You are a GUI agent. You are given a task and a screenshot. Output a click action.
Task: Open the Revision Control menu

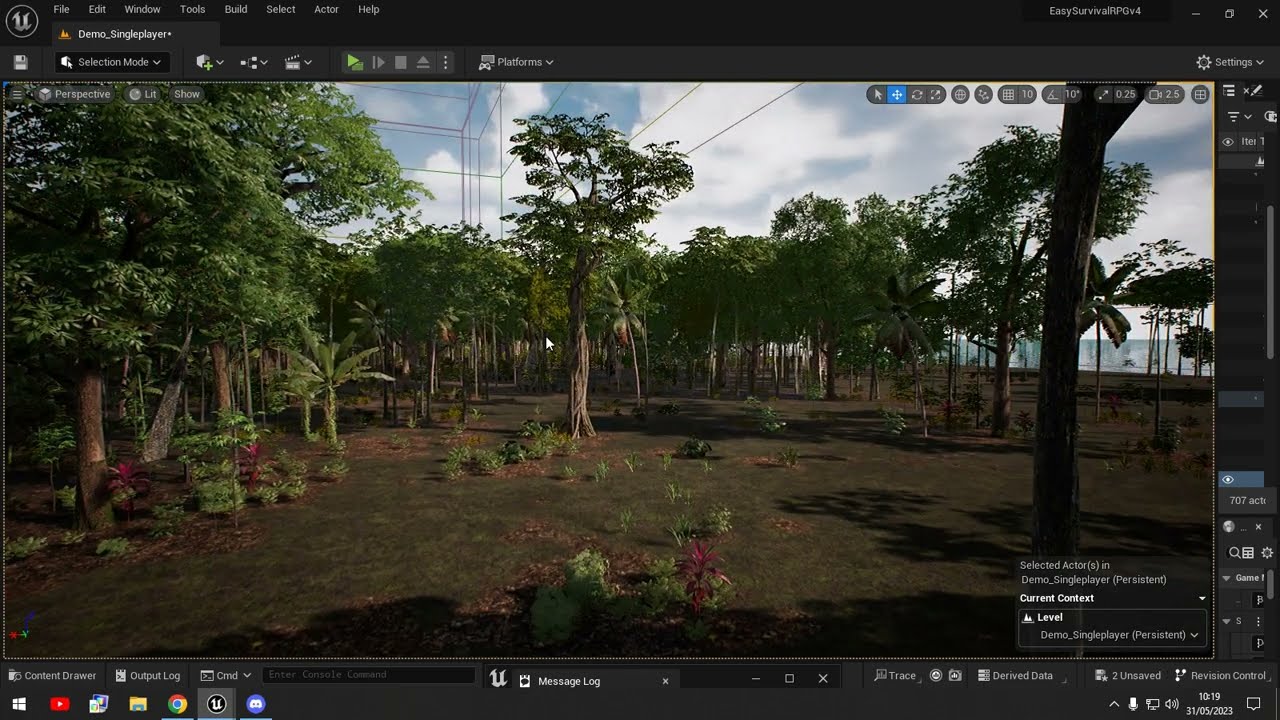point(1224,676)
